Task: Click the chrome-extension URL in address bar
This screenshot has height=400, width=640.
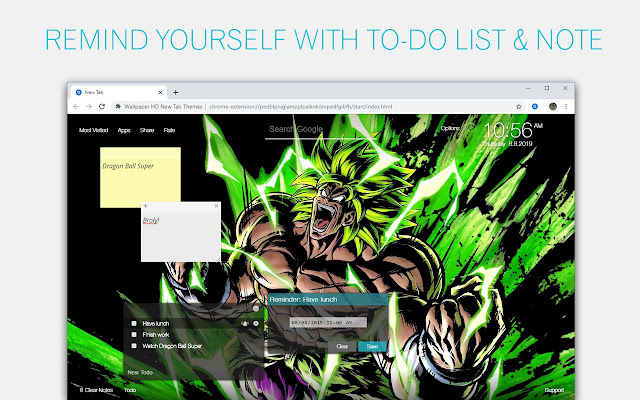Action: click(301, 107)
